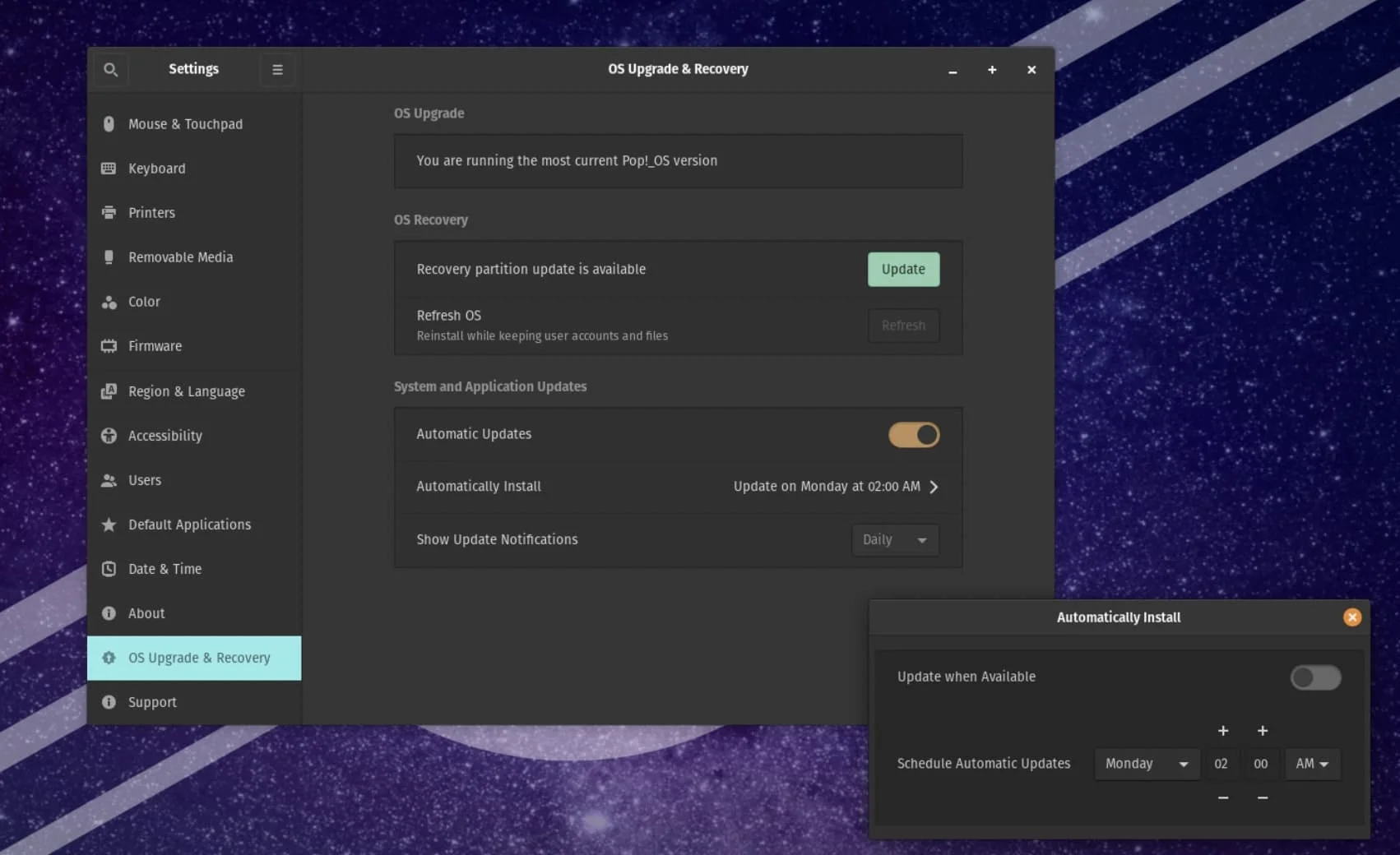This screenshot has width=1400, height=855.
Task: Click the keyboard icon in the sidebar
Action: (109, 169)
